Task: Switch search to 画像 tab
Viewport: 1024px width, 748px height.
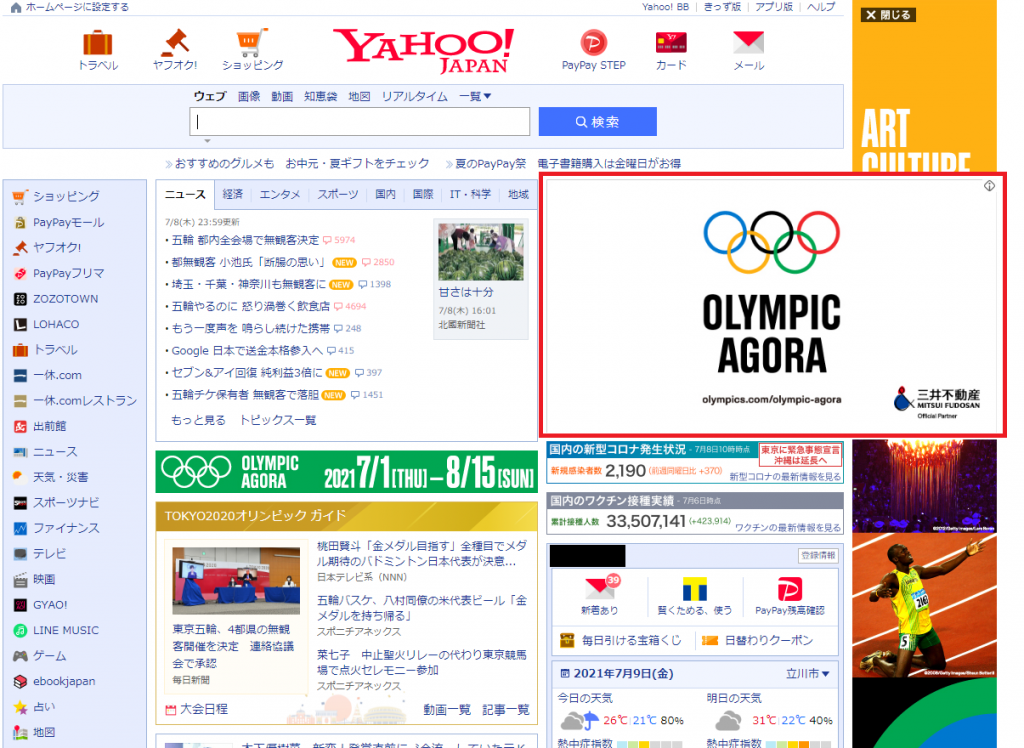Action: pos(249,96)
